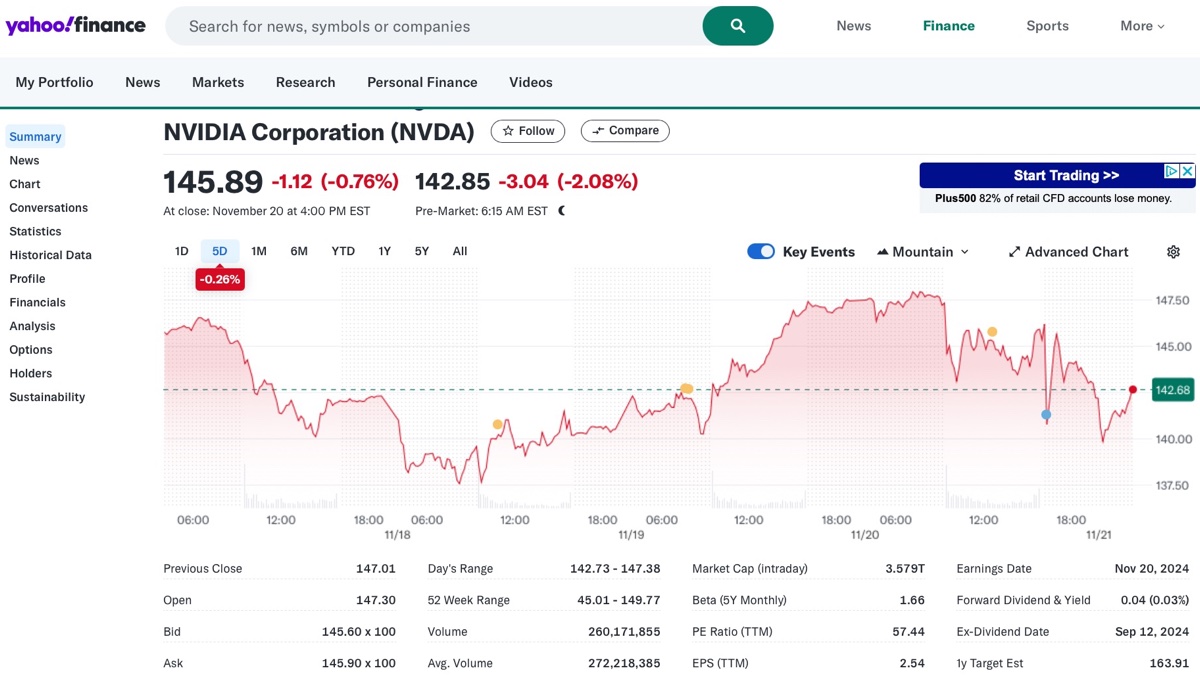Click the green search magnifying glass icon
The image size is (1200, 676).
pyautogui.click(x=738, y=25)
